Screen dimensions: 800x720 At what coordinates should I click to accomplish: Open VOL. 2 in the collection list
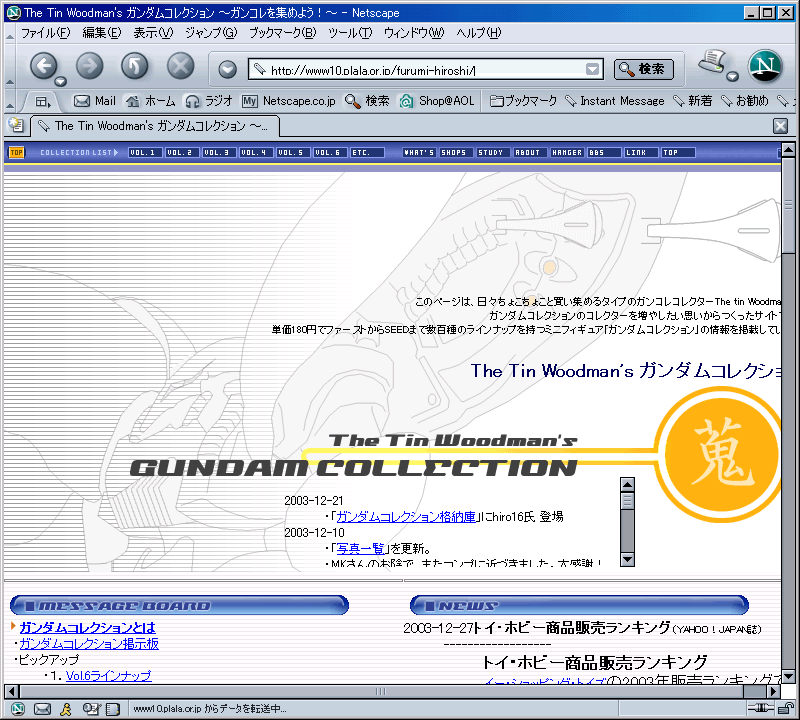pos(182,153)
